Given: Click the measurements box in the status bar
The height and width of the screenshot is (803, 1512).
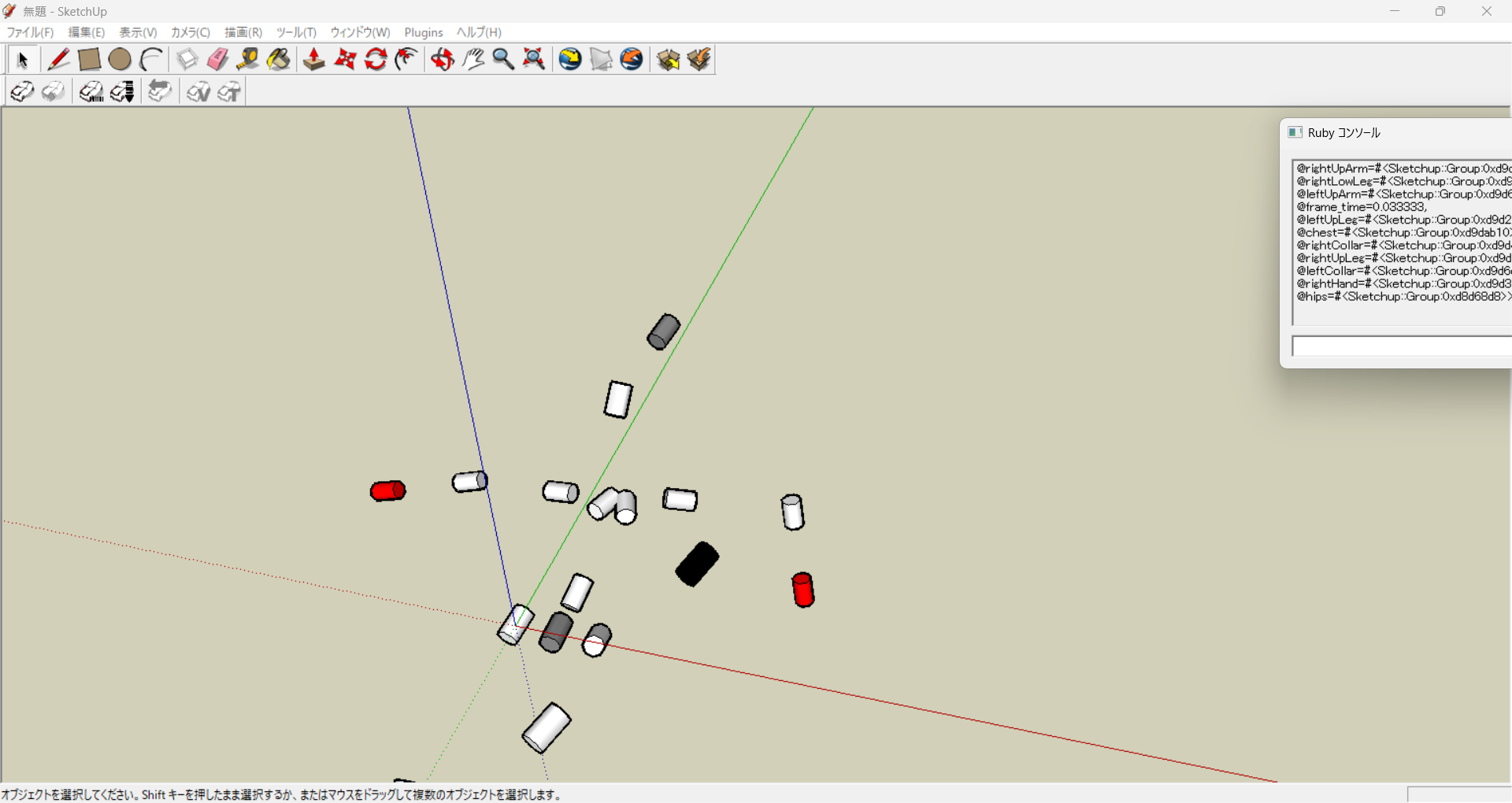Looking at the screenshot, I should 1459,794.
